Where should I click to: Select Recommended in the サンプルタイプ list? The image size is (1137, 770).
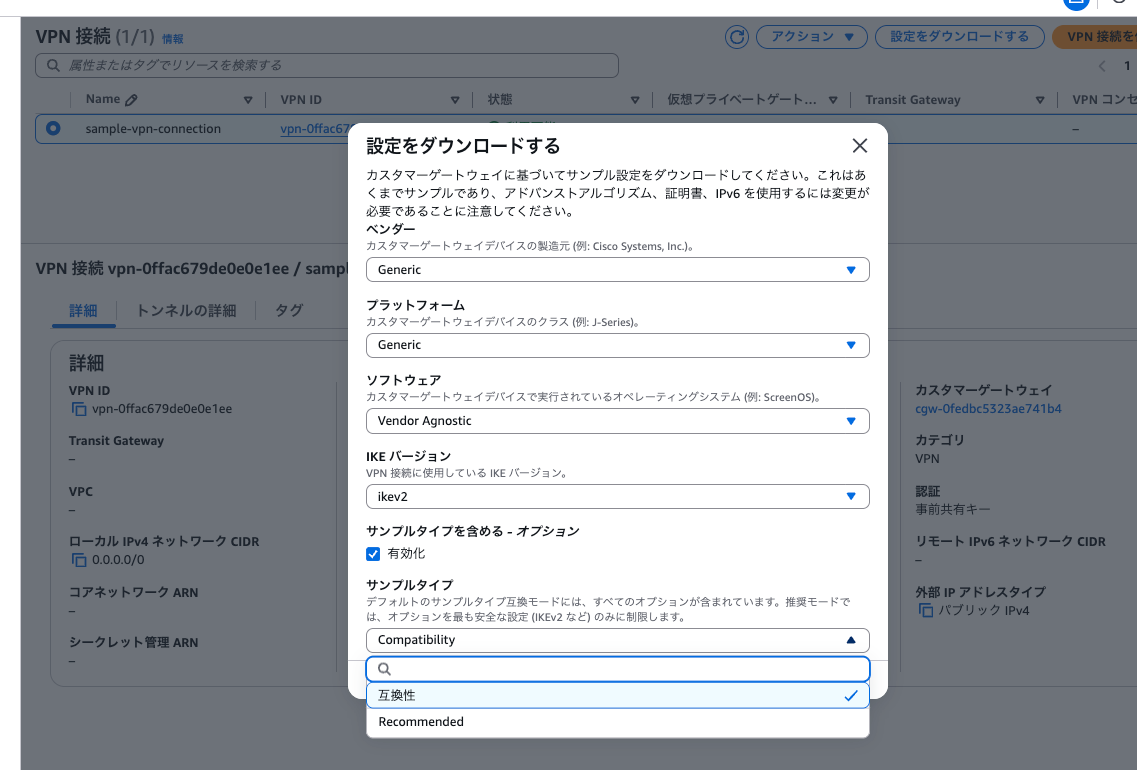[x=419, y=721]
